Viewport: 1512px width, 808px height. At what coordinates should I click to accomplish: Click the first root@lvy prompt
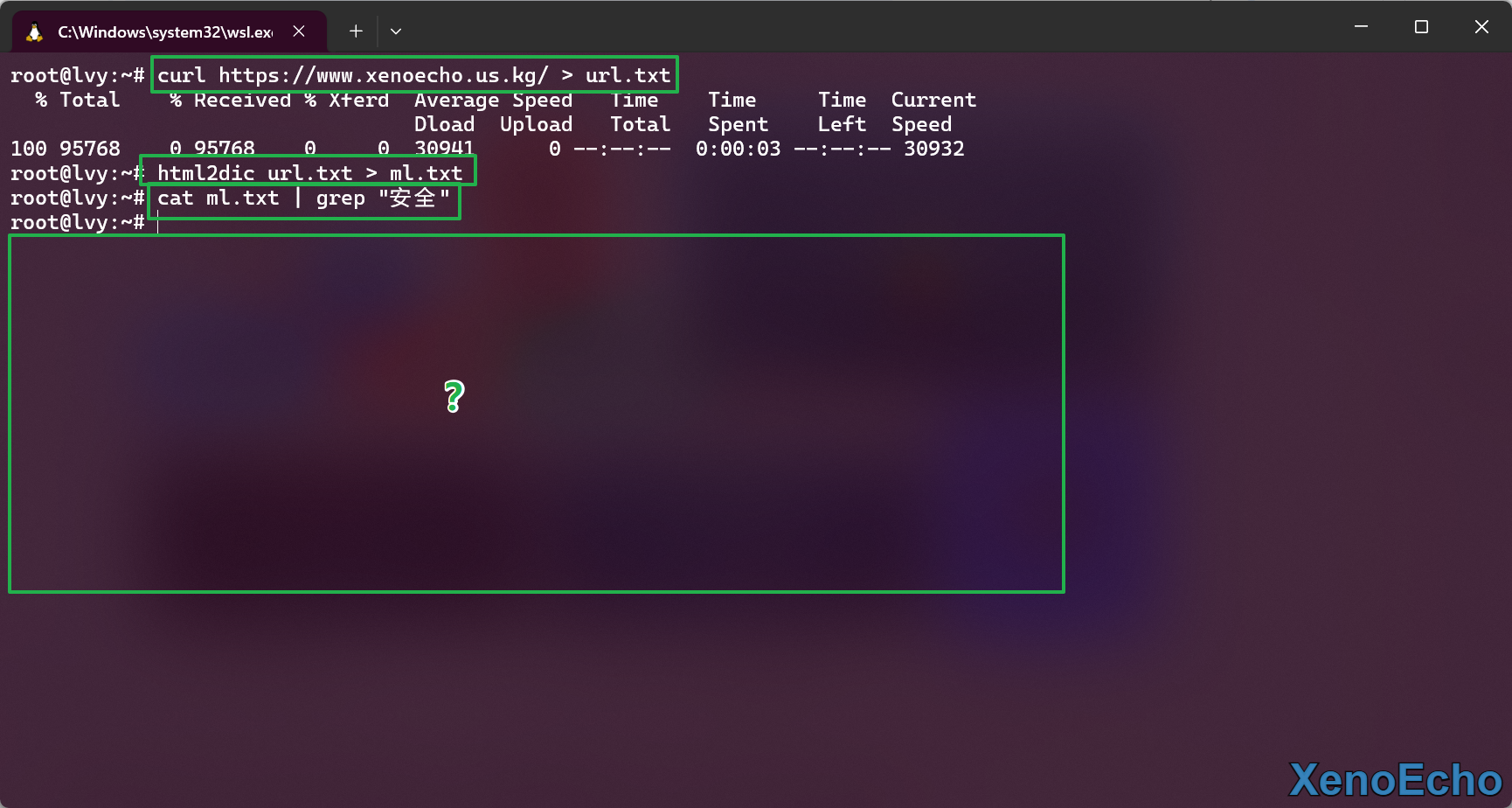[77, 75]
